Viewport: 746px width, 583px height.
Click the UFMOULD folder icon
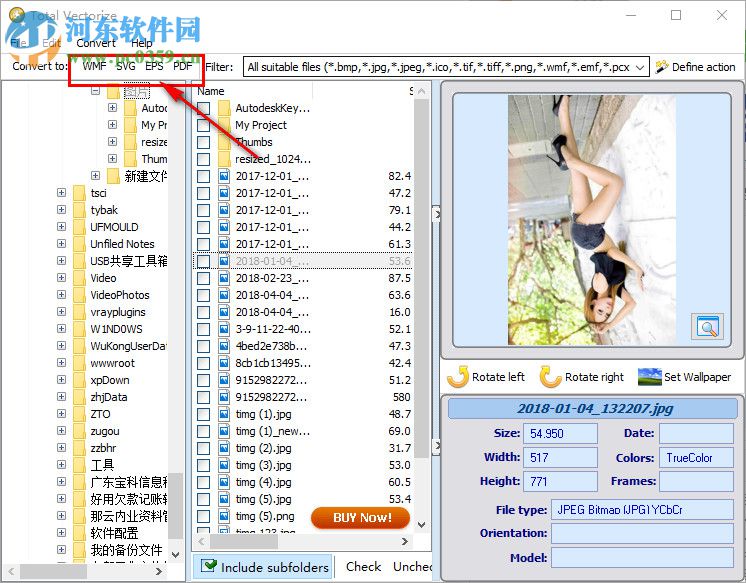[x=79, y=227]
